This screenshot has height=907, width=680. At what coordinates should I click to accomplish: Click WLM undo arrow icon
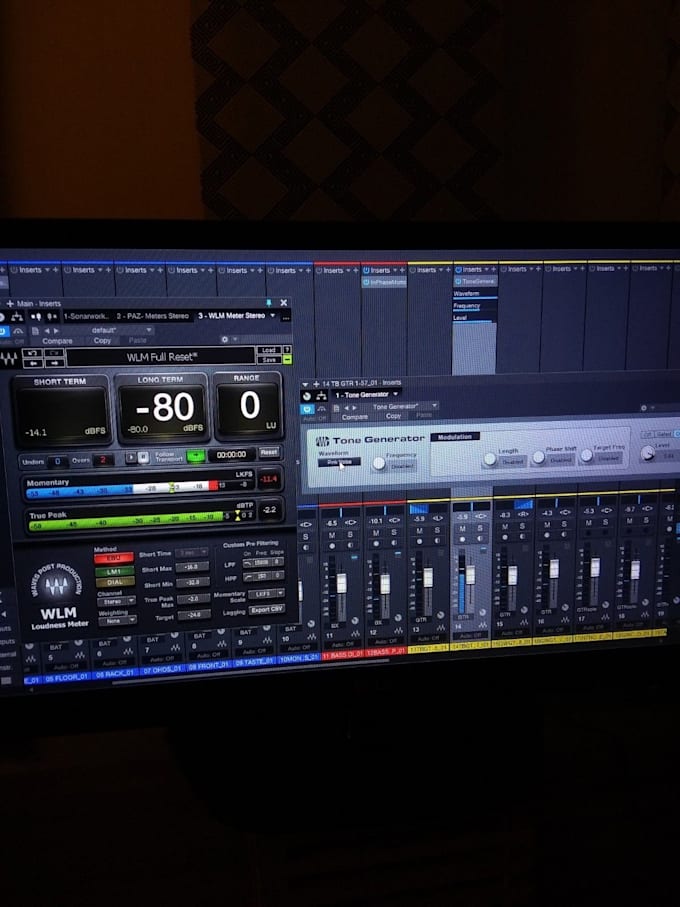(32, 353)
